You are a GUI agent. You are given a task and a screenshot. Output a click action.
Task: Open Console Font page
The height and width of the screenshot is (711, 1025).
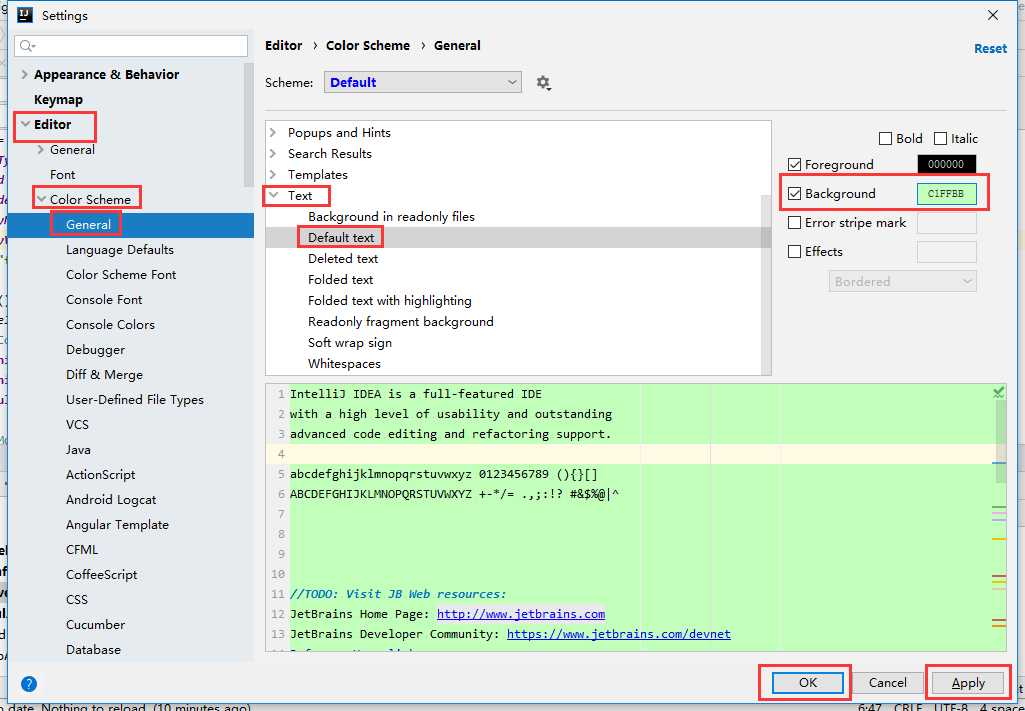point(104,299)
